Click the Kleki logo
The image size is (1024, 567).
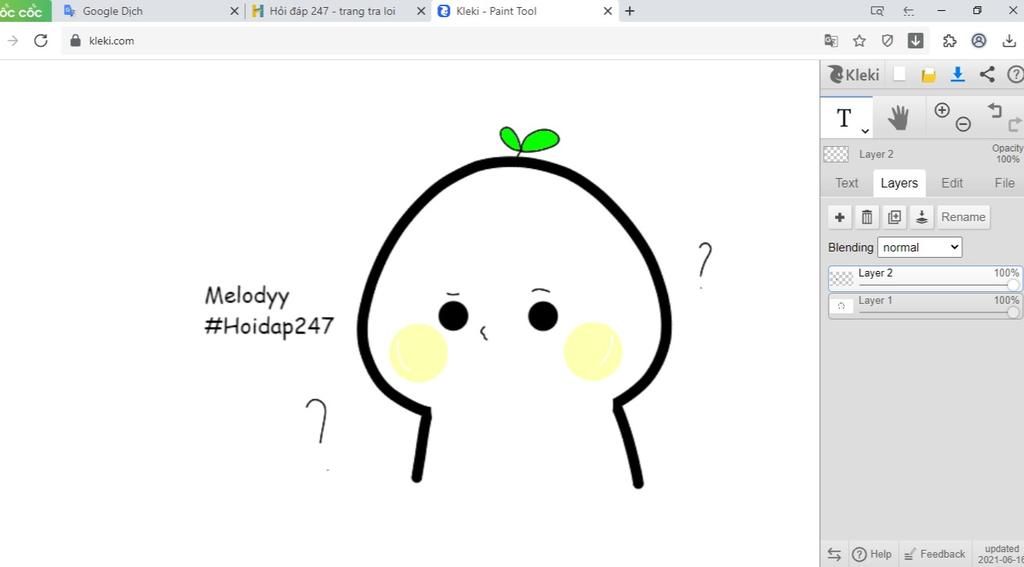854,74
